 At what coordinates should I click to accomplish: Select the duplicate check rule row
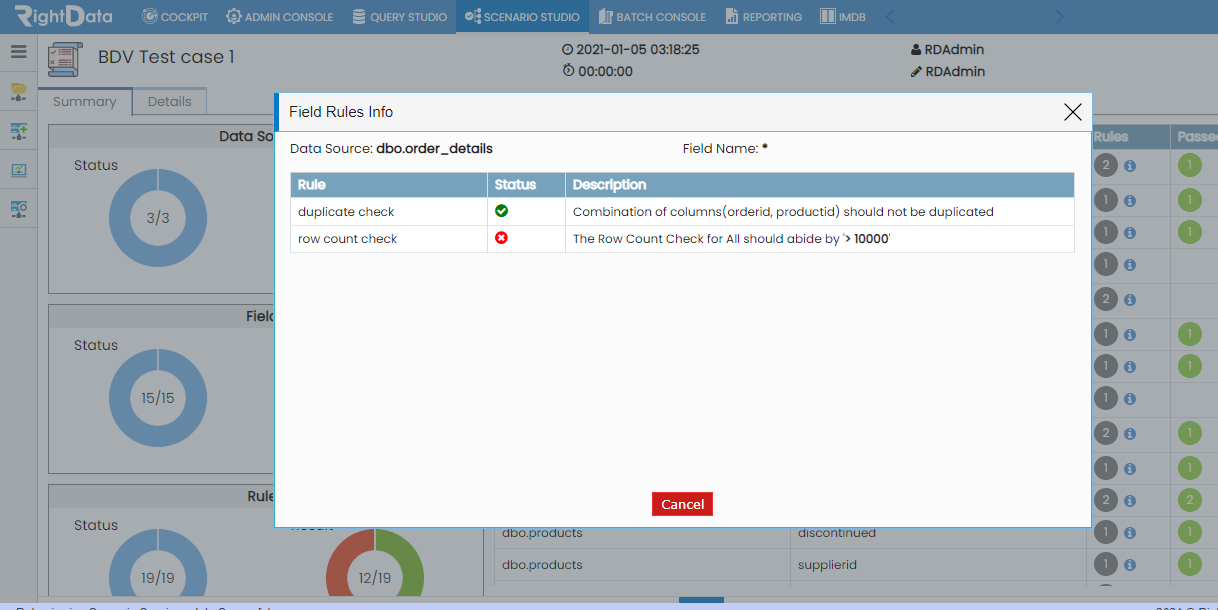click(x=682, y=211)
